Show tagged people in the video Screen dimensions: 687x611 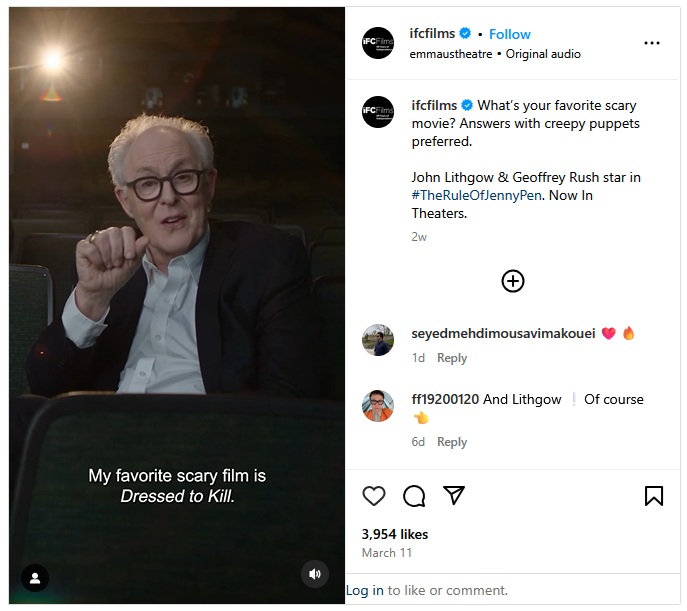click(35, 577)
